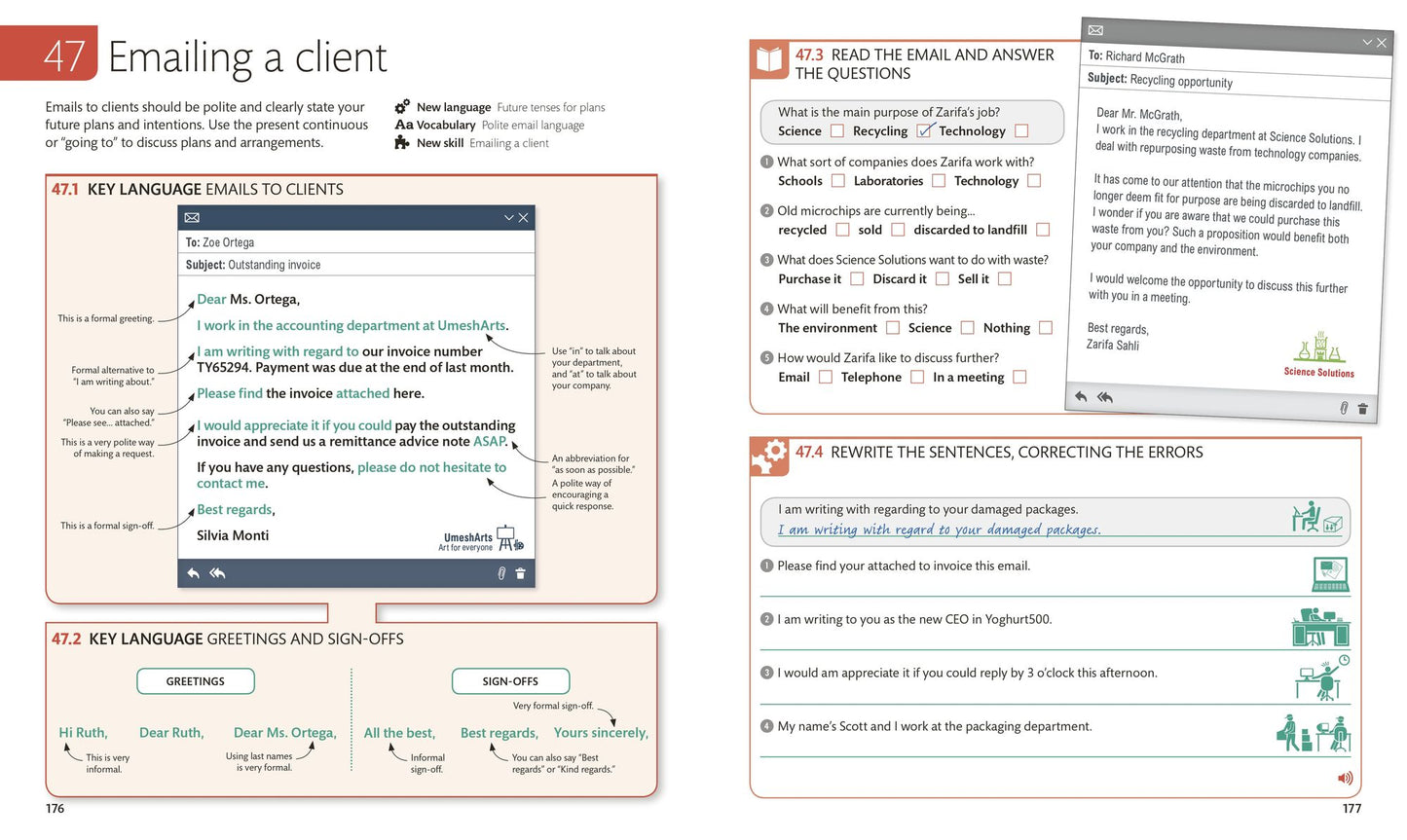The height and width of the screenshot is (840, 1407).
Task: Tick the 'Sell it' checkbox
Action: coord(1005,278)
